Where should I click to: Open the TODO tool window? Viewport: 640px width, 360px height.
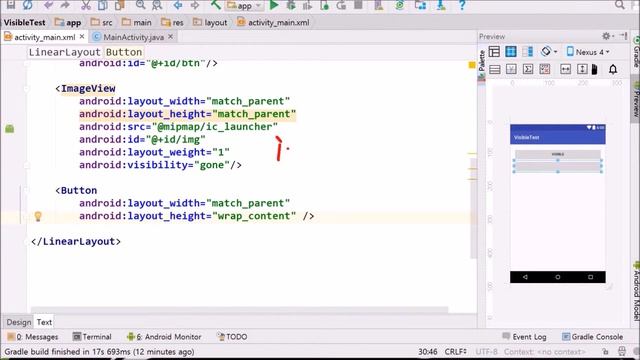232,337
